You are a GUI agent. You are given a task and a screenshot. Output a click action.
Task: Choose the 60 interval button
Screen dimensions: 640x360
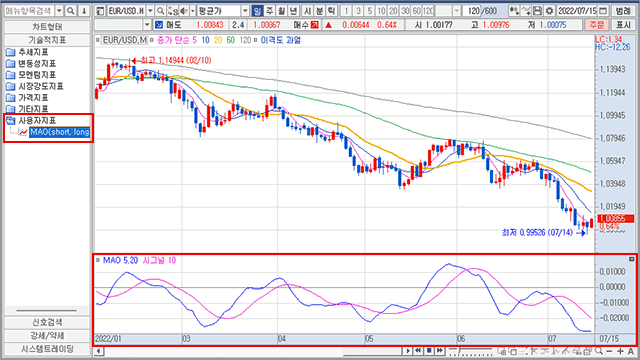pyautogui.click(x=417, y=11)
